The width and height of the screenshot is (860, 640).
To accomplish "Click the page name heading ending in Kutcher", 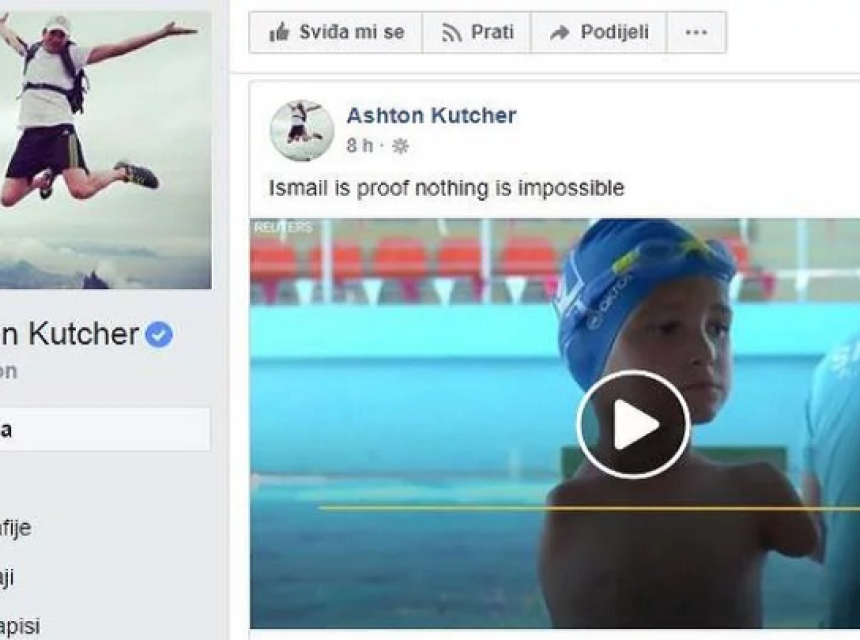I will (x=70, y=333).
